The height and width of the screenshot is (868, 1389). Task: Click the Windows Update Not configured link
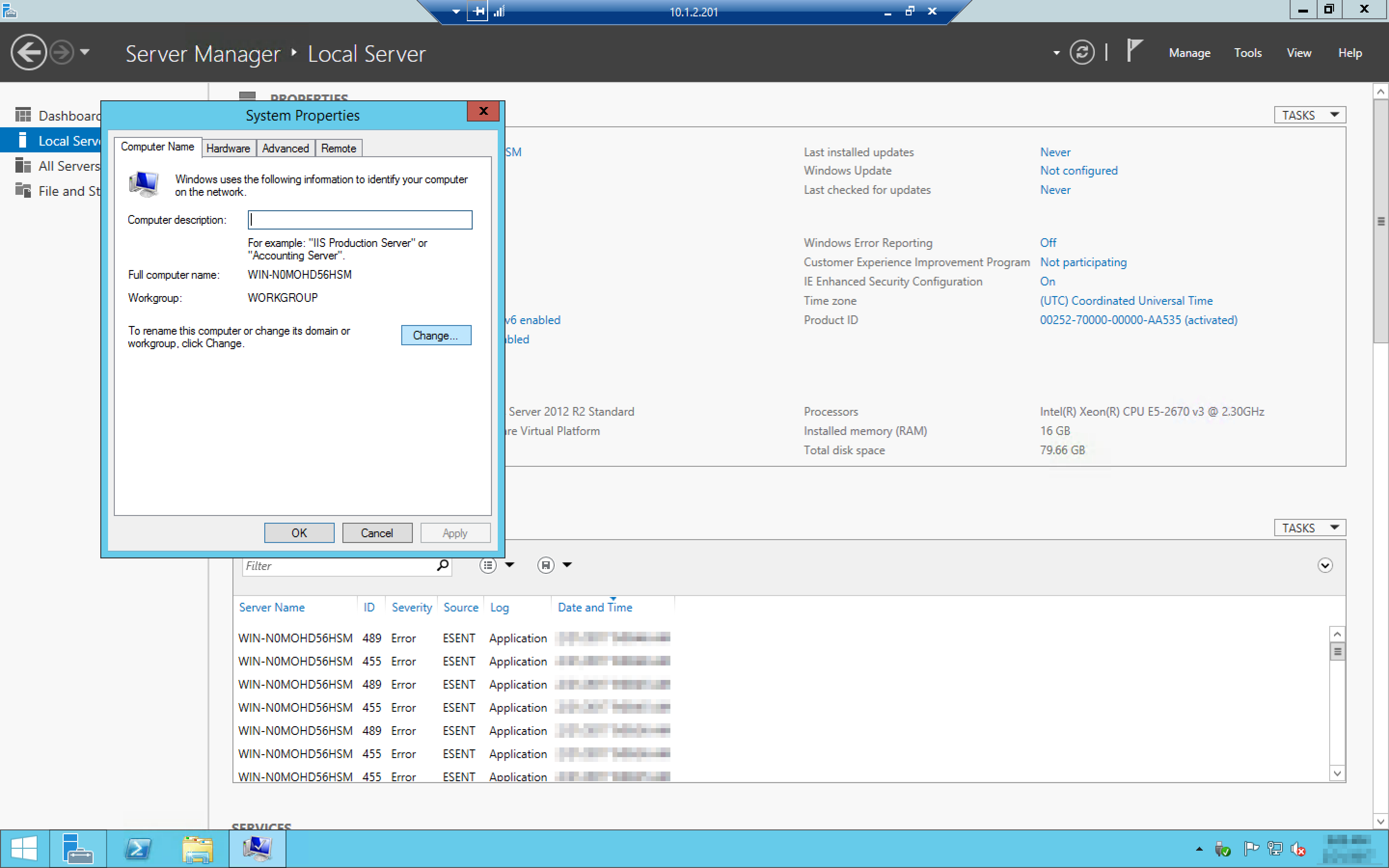click(1078, 171)
